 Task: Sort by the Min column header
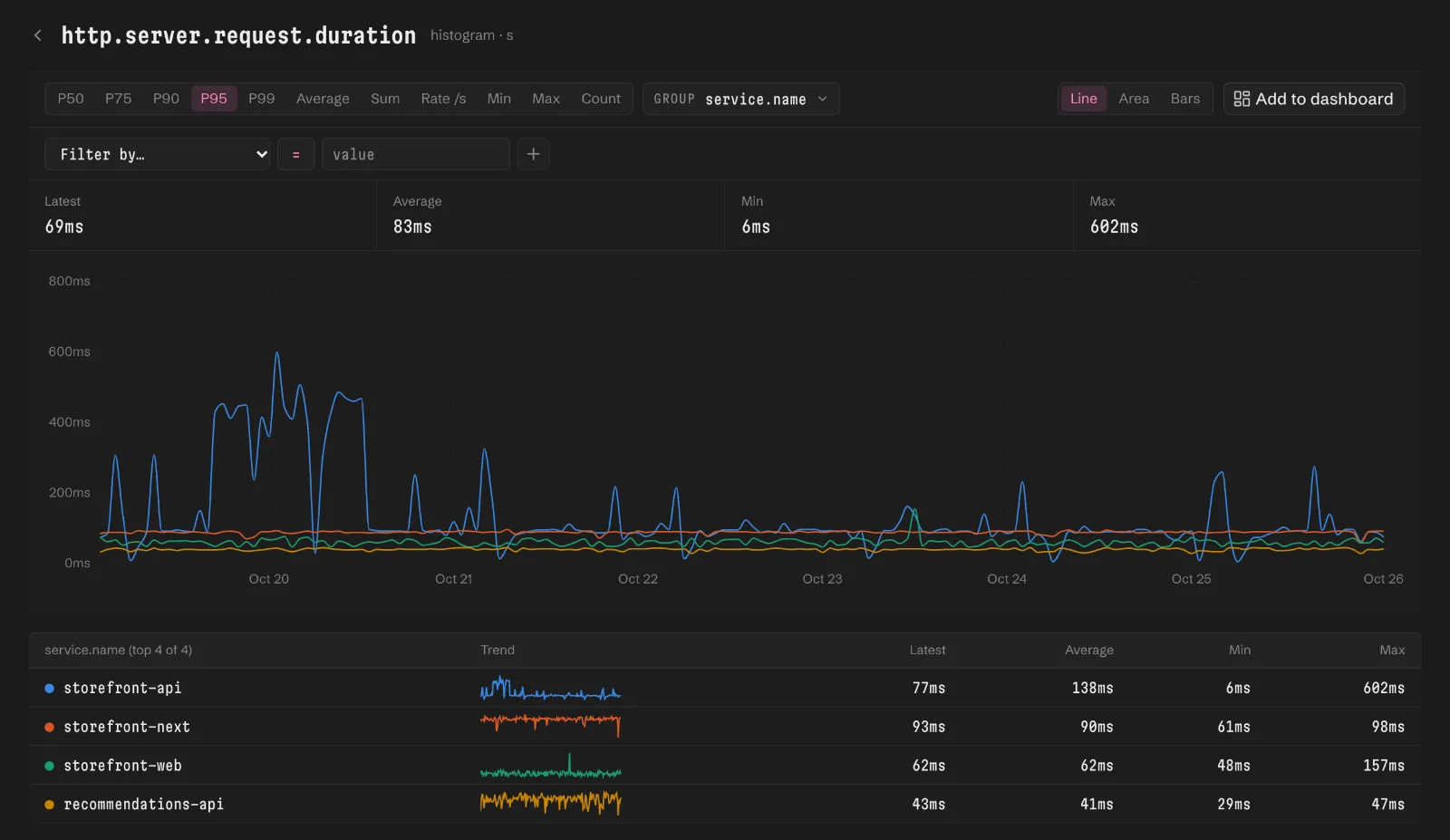[1240, 650]
